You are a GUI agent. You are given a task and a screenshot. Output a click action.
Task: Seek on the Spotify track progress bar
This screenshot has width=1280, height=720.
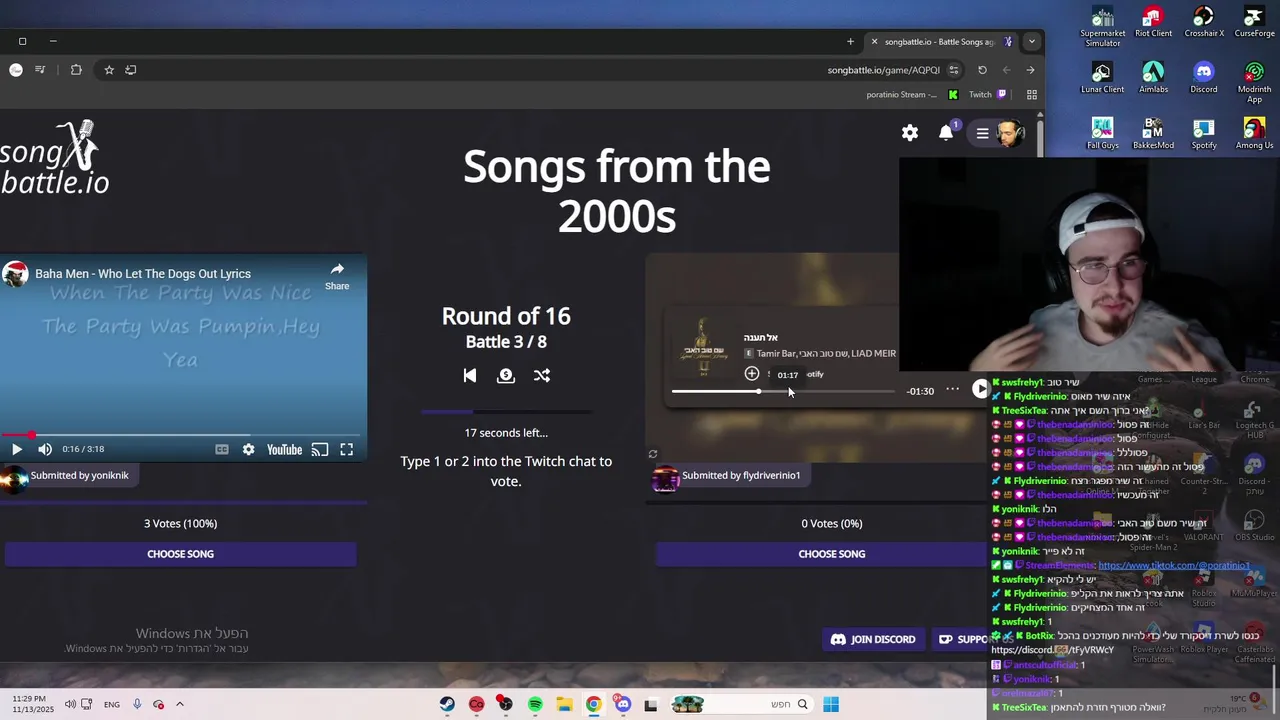pos(783,391)
